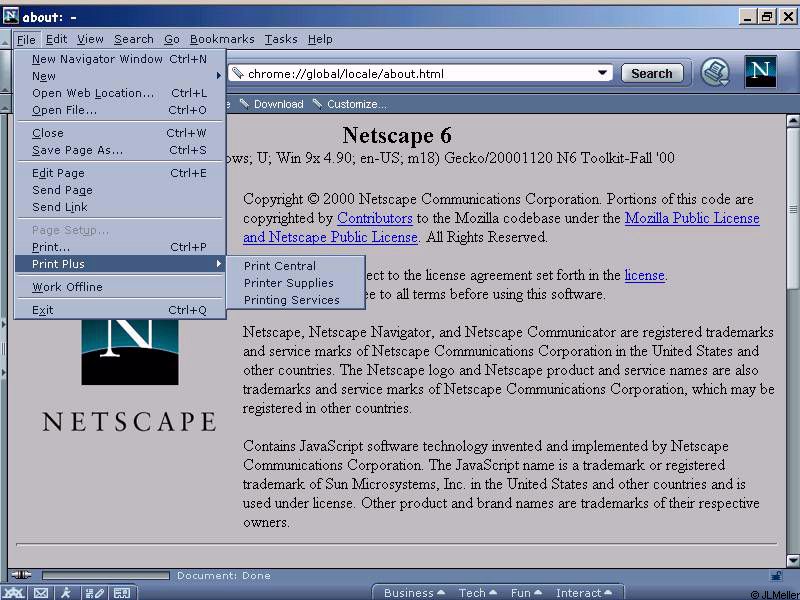Click the vertical scrollbar down arrow

point(793,561)
